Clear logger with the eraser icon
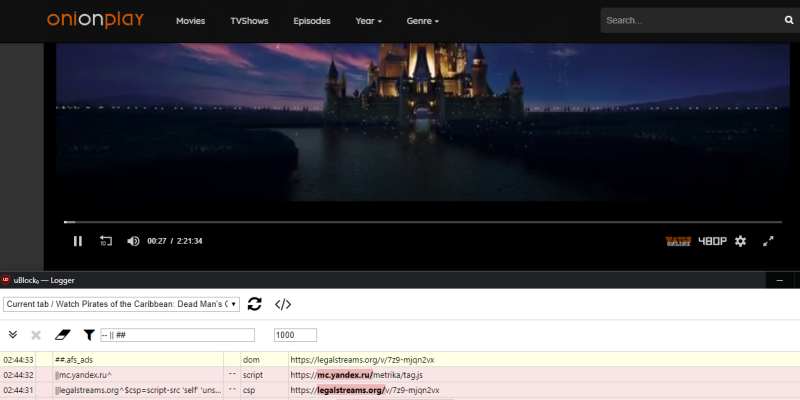The image size is (800, 400). point(62,335)
